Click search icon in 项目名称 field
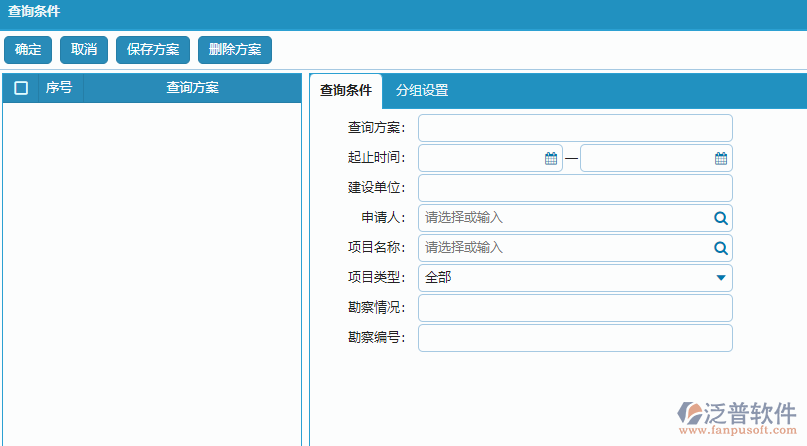This screenshot has width=807, height=446. pos(720,248)
